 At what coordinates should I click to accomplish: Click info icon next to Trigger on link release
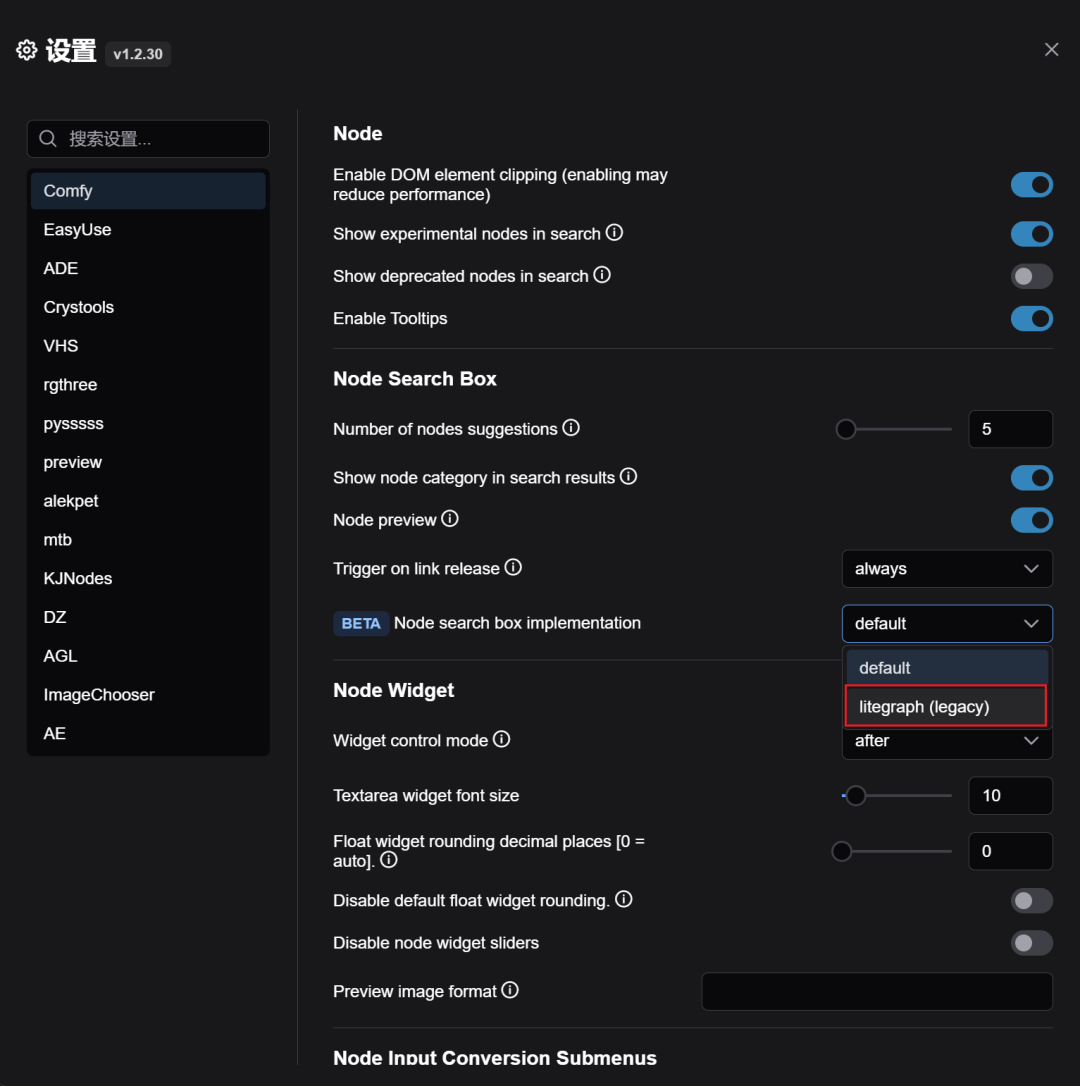[513, 568]
